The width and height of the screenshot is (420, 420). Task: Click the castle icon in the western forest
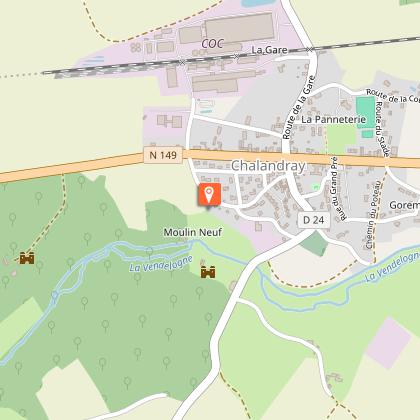27,258
